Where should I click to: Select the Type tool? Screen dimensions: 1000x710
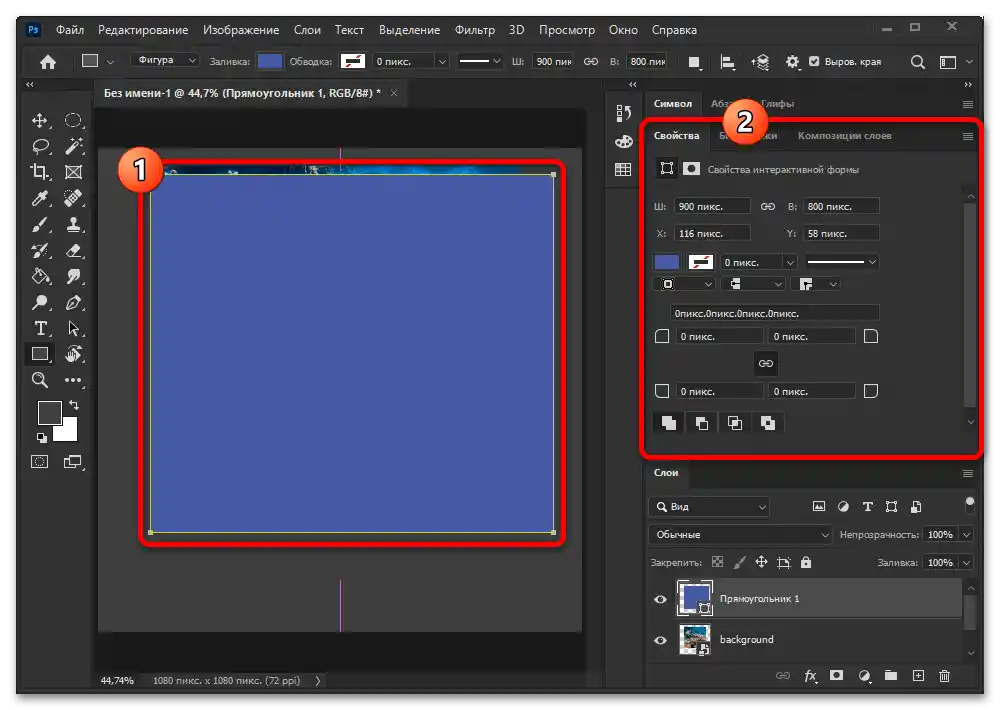(x=40, y=329)
